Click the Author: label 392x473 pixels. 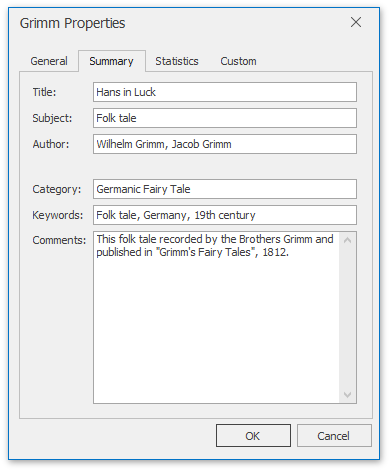51,144
